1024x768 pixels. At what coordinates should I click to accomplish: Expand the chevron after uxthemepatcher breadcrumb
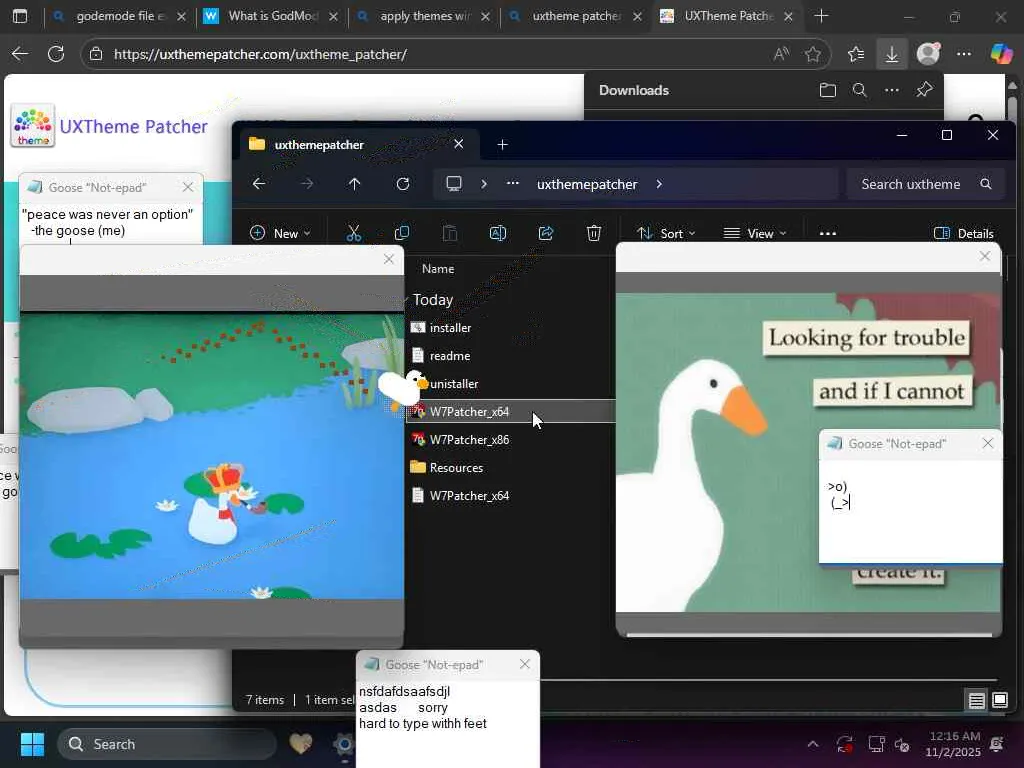pos(659,184)
